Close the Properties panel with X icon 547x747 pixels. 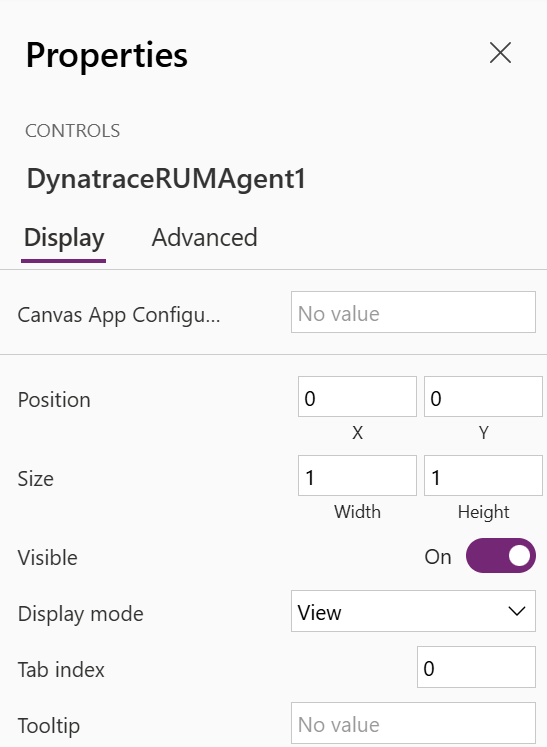[x=500, y=52]
